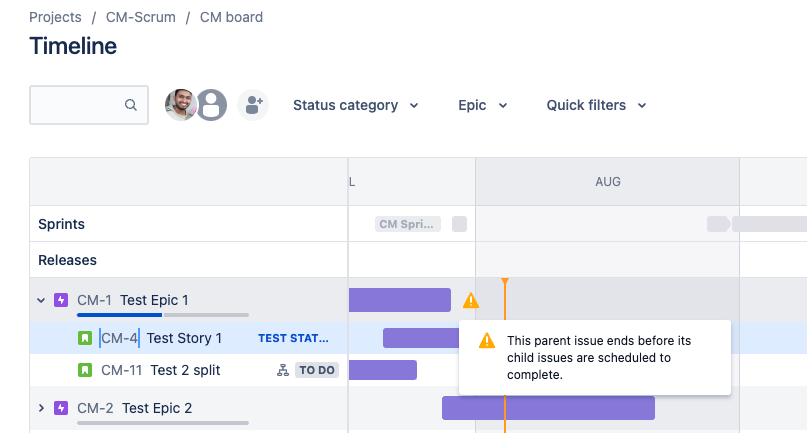
Task: Click the green story icon for CM-4
Action: tap(85, 338)
